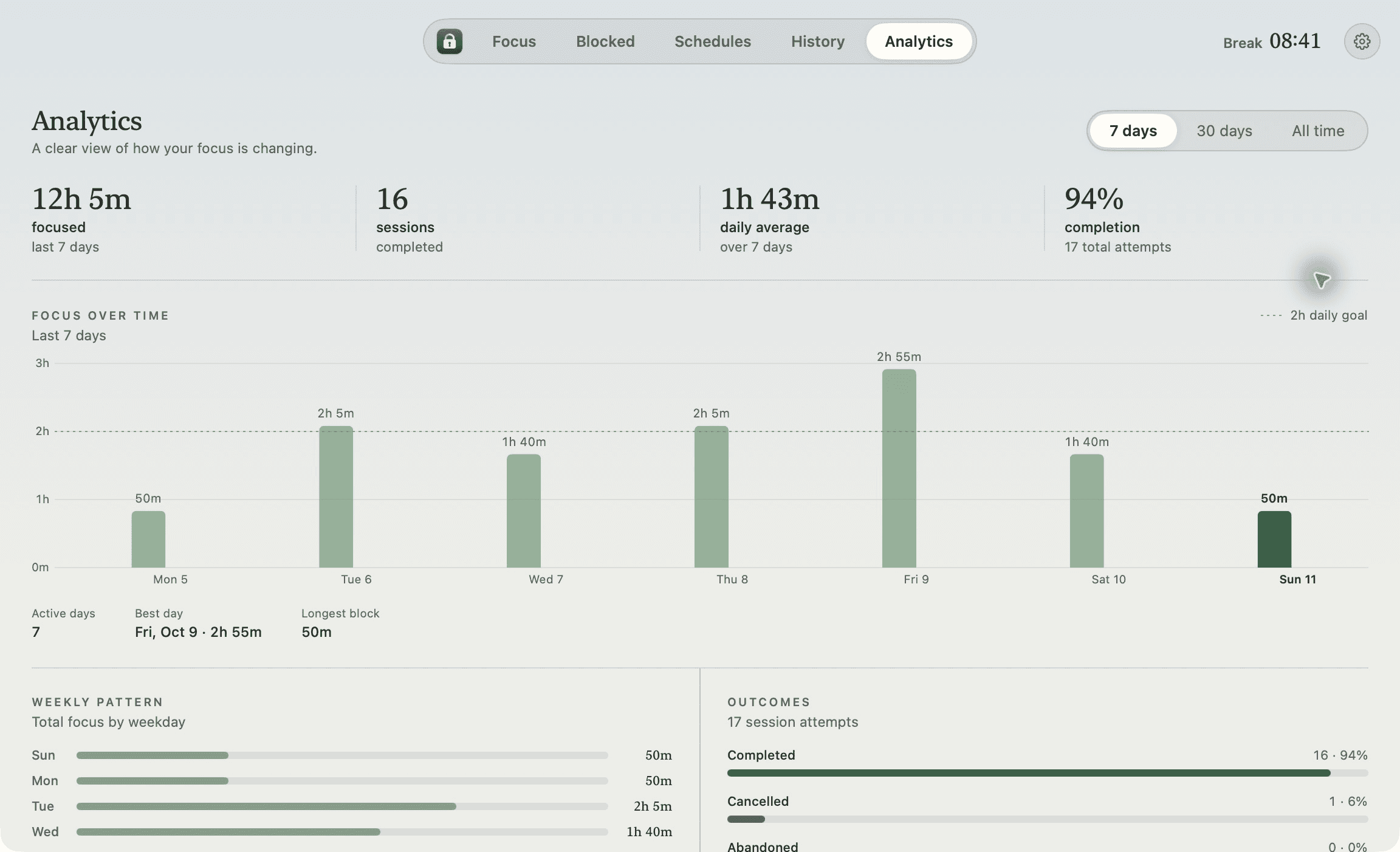The image size is (1400, 852).
Task: Switch to the Focus tab
Action: (514, 41)
